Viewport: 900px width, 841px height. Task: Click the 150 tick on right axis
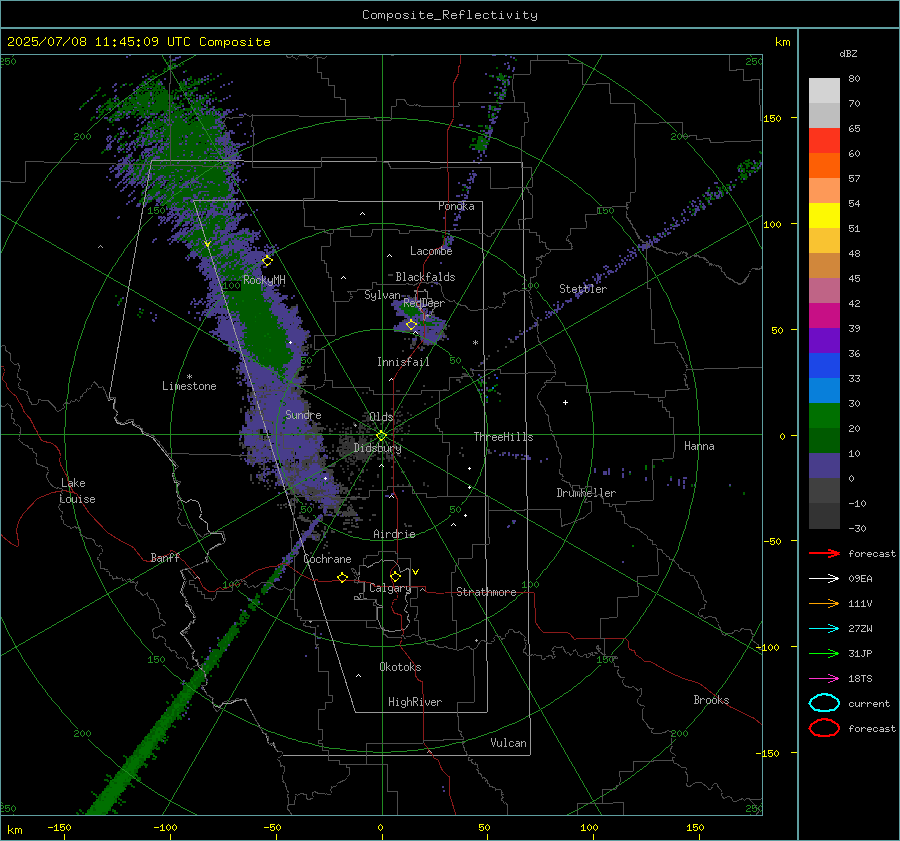[x=772, y=118]
